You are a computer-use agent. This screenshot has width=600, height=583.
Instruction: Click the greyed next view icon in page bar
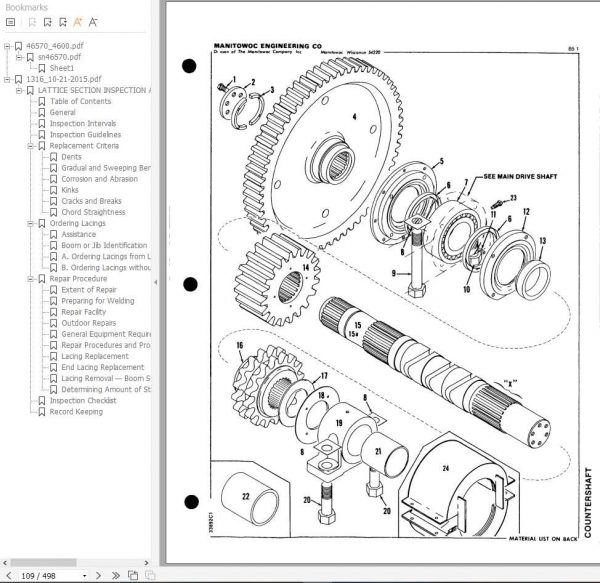(150, 575)
